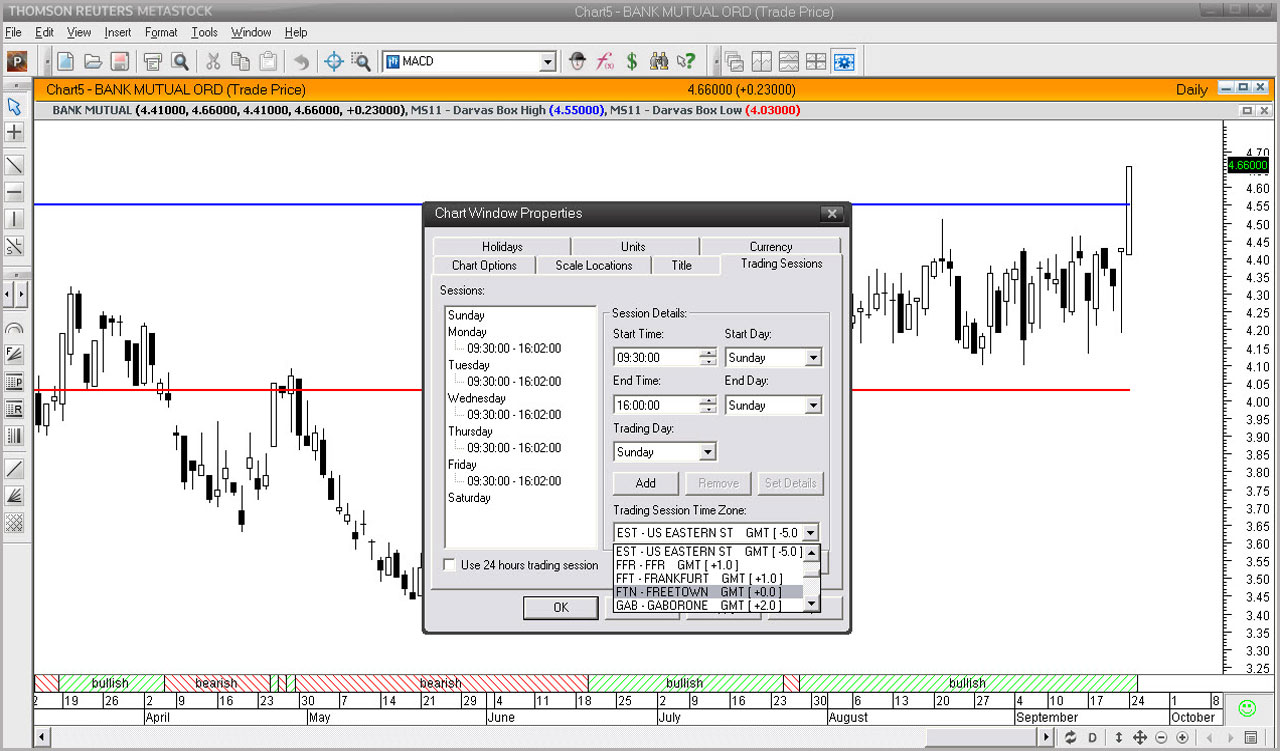Open the MACD indicator dropdown
The image size is (1280, 751).
coord(547,62)
